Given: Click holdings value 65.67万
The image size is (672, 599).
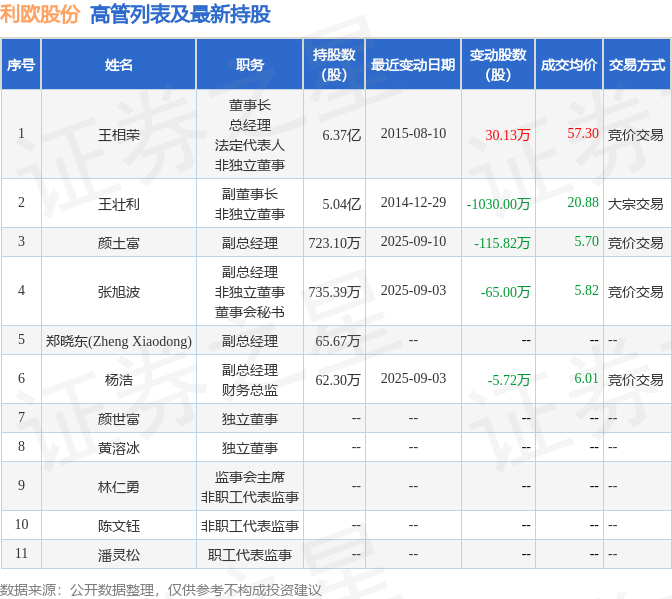Looking at the screenshot, I should [338, 341].
